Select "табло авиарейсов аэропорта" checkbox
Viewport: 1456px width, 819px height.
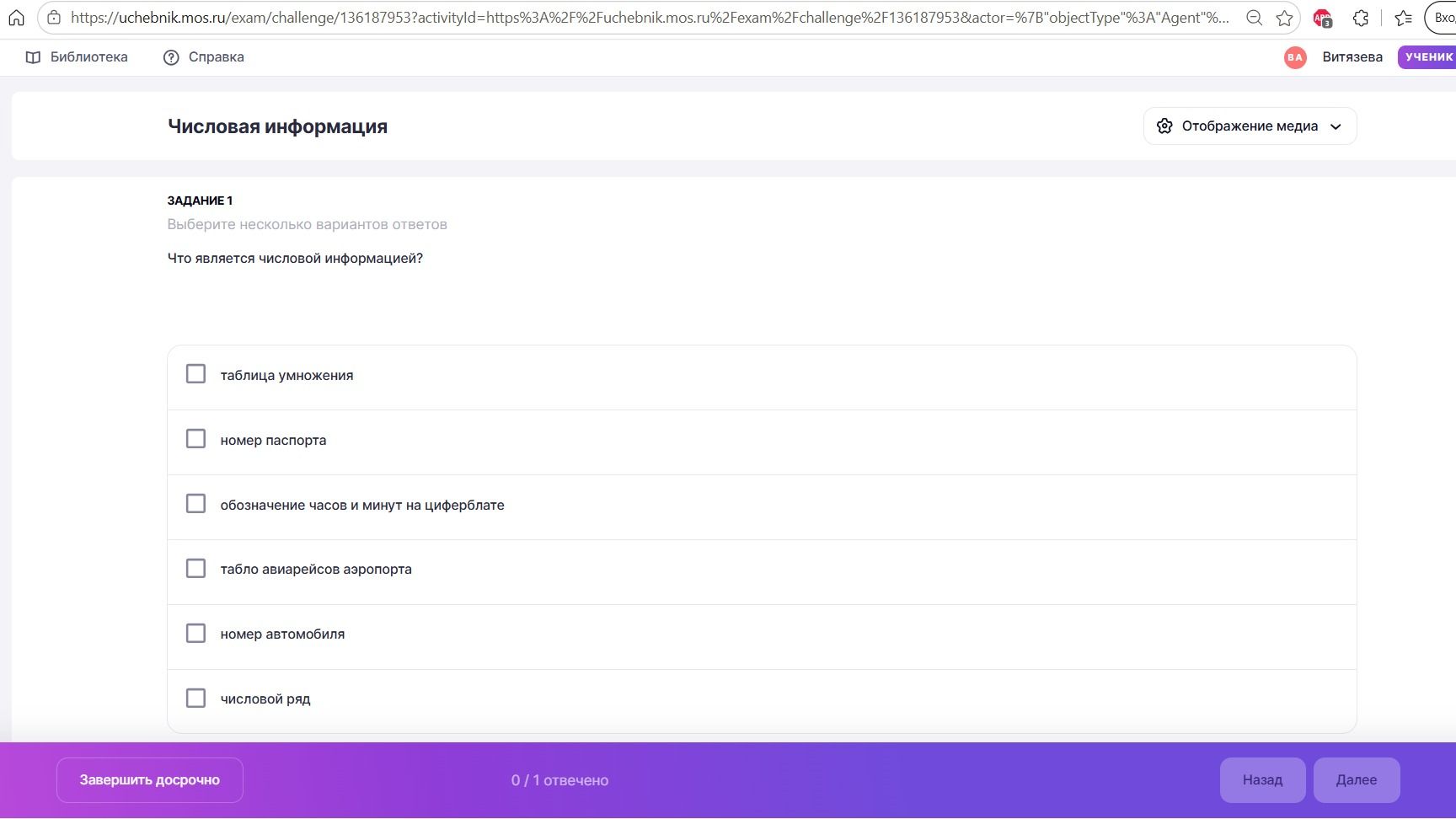click(x=195, y=569)
